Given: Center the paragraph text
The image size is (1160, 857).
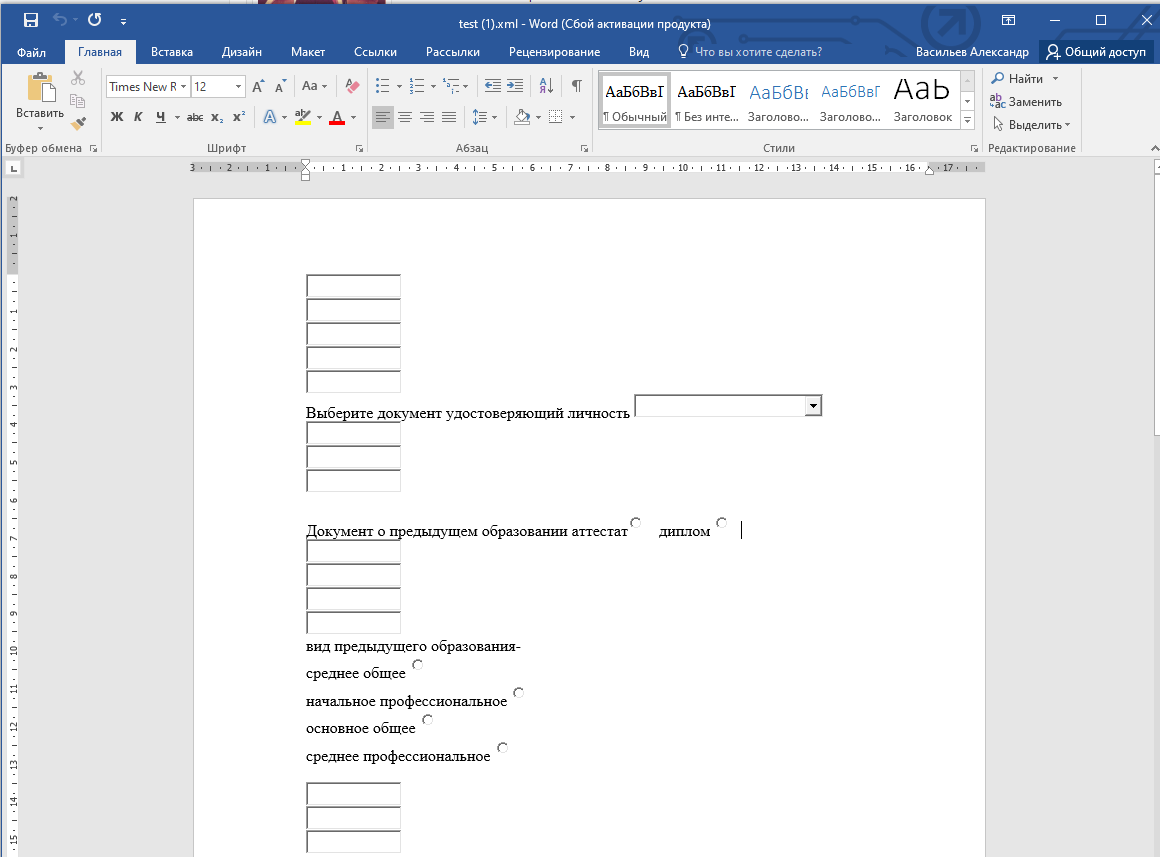Looking at the screenshot, I should click(405, 117).
